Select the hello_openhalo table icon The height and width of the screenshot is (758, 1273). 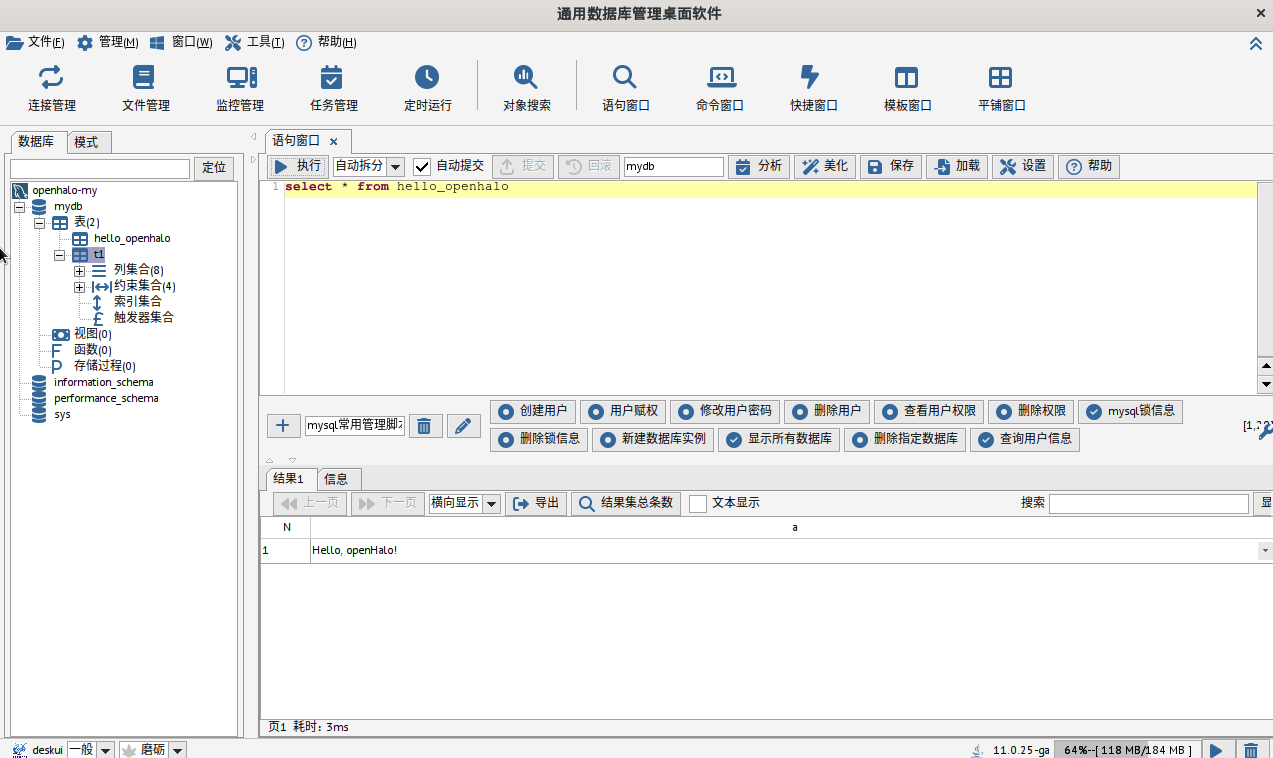coord(80,239)
